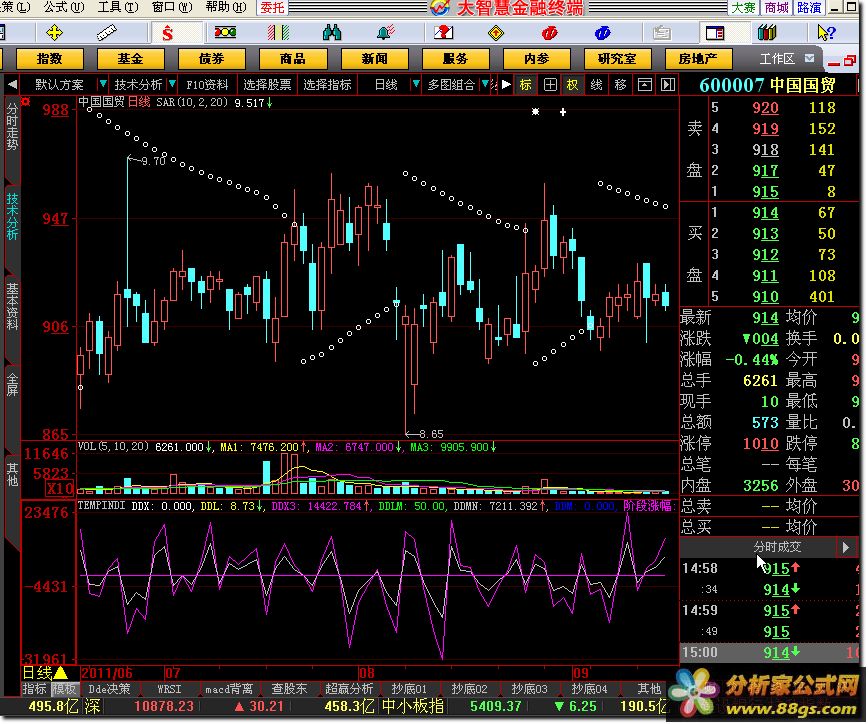868x724 pixels.
Task: Click the blue round logo toolbar icon
Action: [x=602, y=33]
